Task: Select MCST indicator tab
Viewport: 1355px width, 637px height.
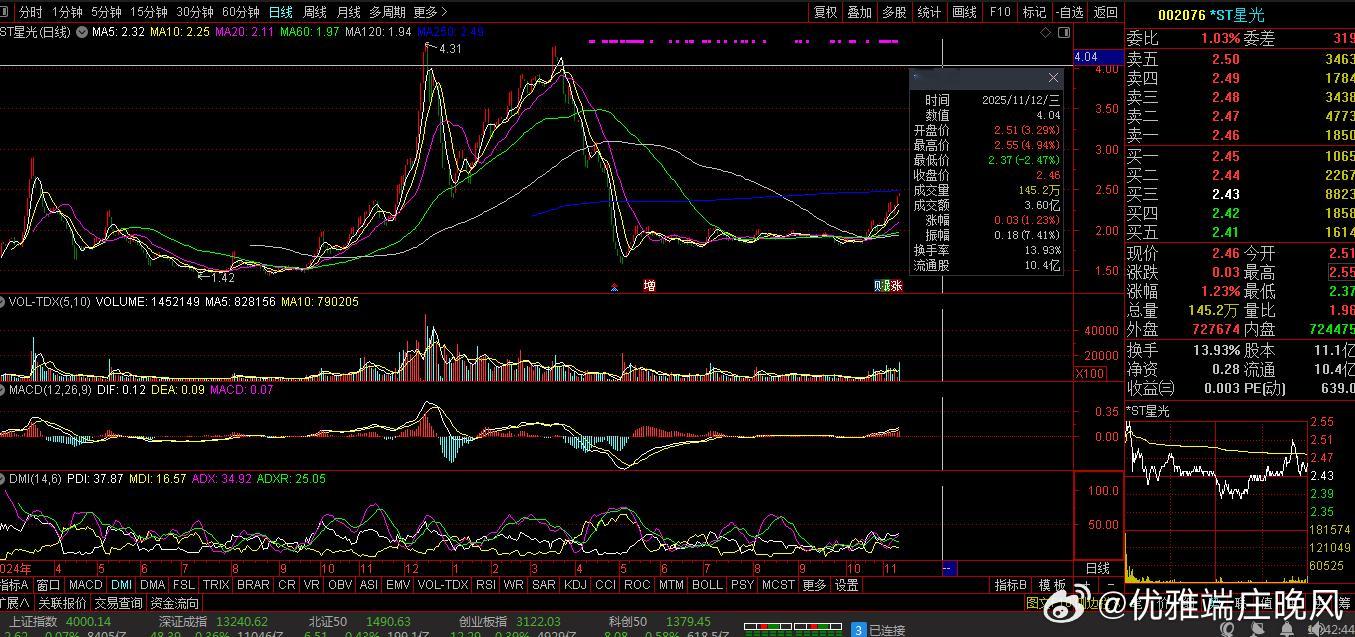Action: [777, 585]
